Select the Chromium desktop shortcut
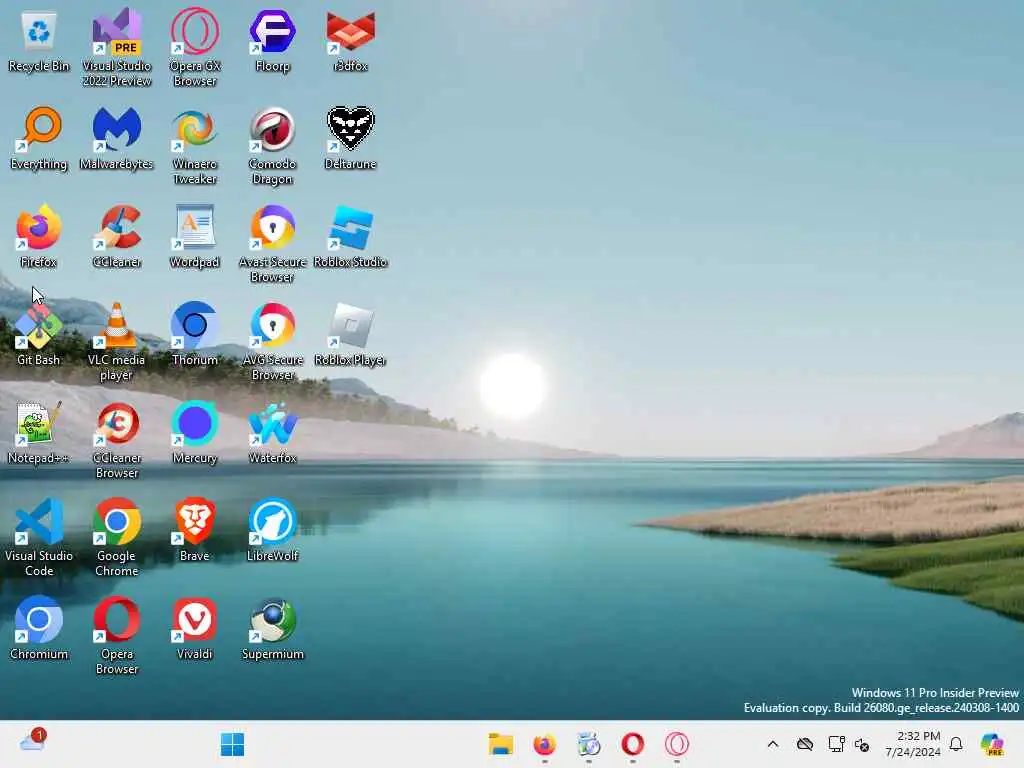Viewport: 1024px width, 768px height. point(39,628)
